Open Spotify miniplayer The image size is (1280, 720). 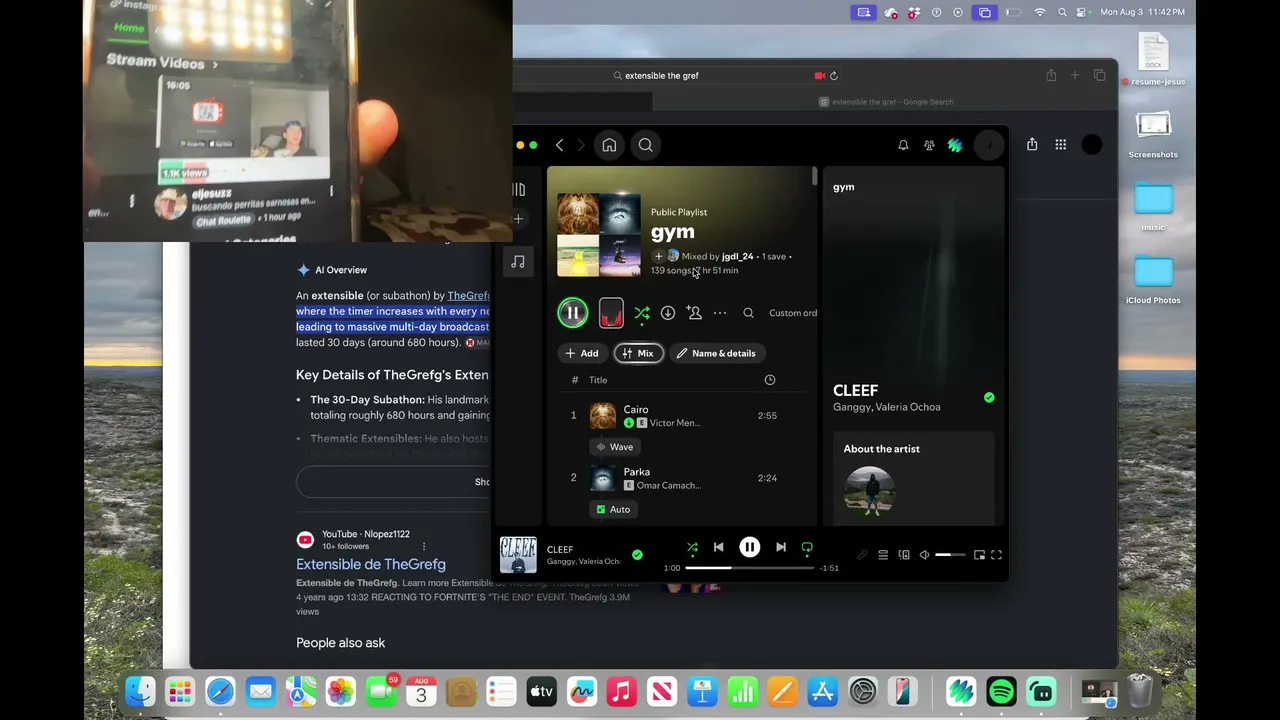[979, 555]
